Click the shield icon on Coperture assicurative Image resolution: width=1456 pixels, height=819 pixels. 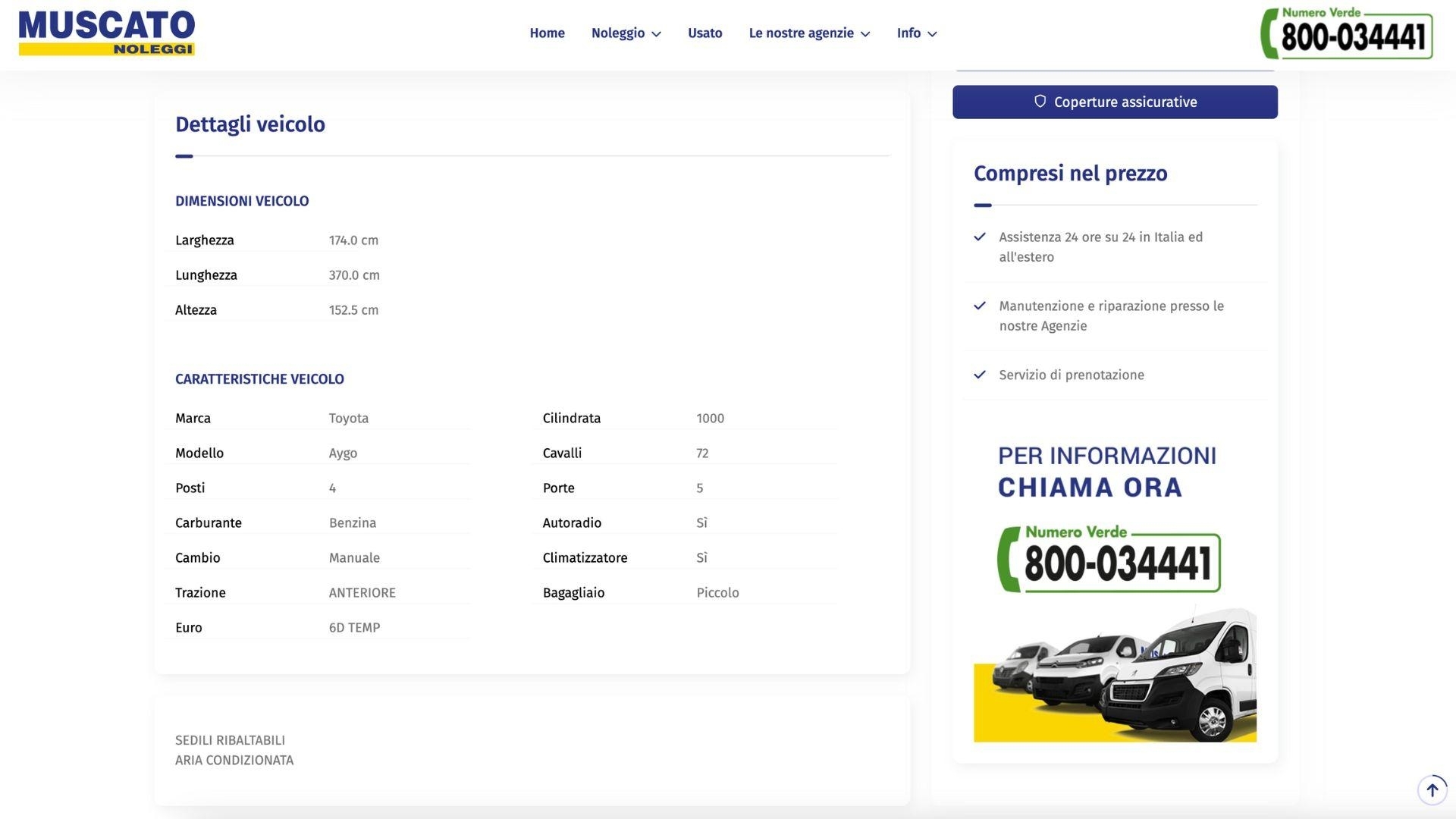tap(1040, 102)
